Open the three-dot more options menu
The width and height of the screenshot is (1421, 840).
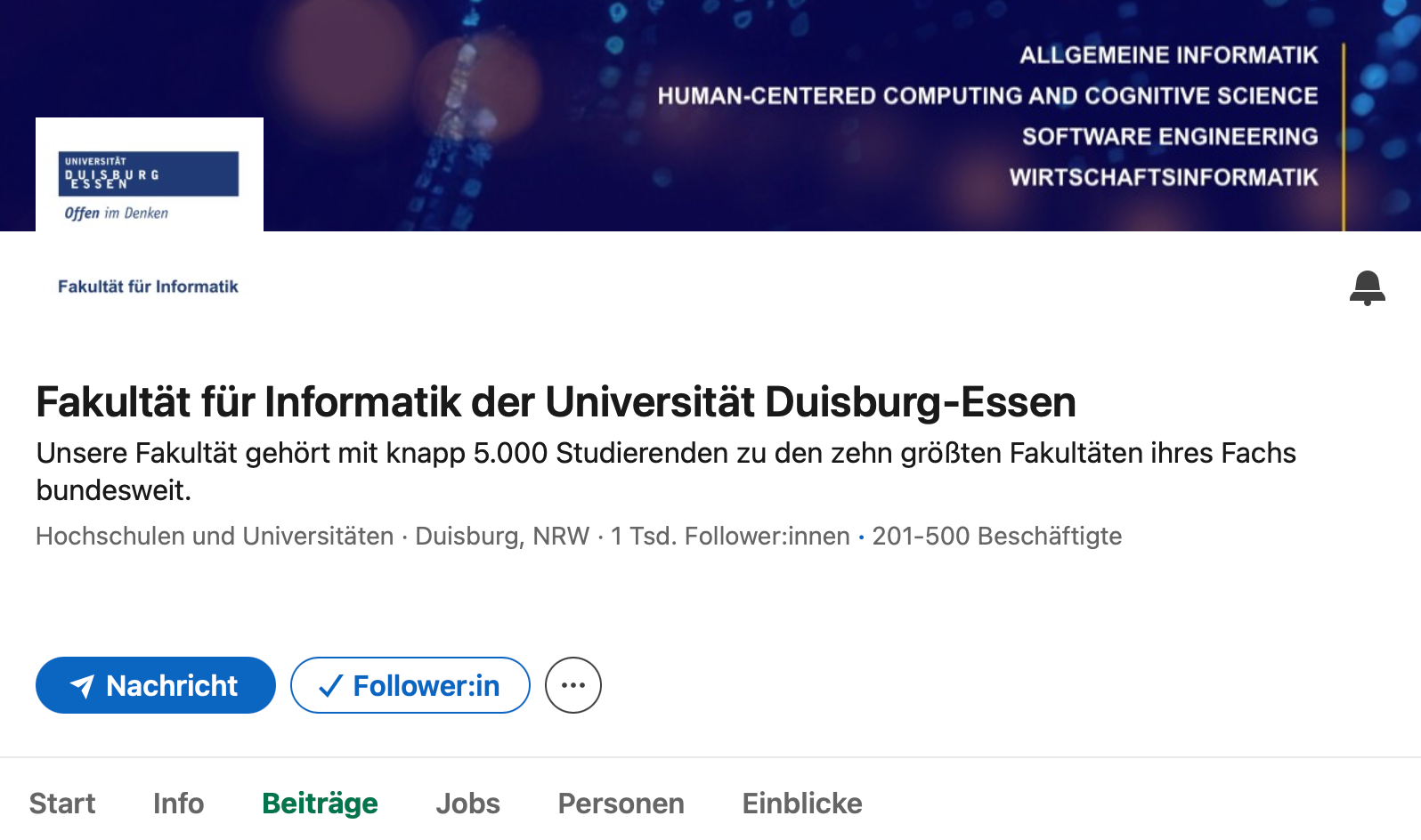[x=573, y=685]
